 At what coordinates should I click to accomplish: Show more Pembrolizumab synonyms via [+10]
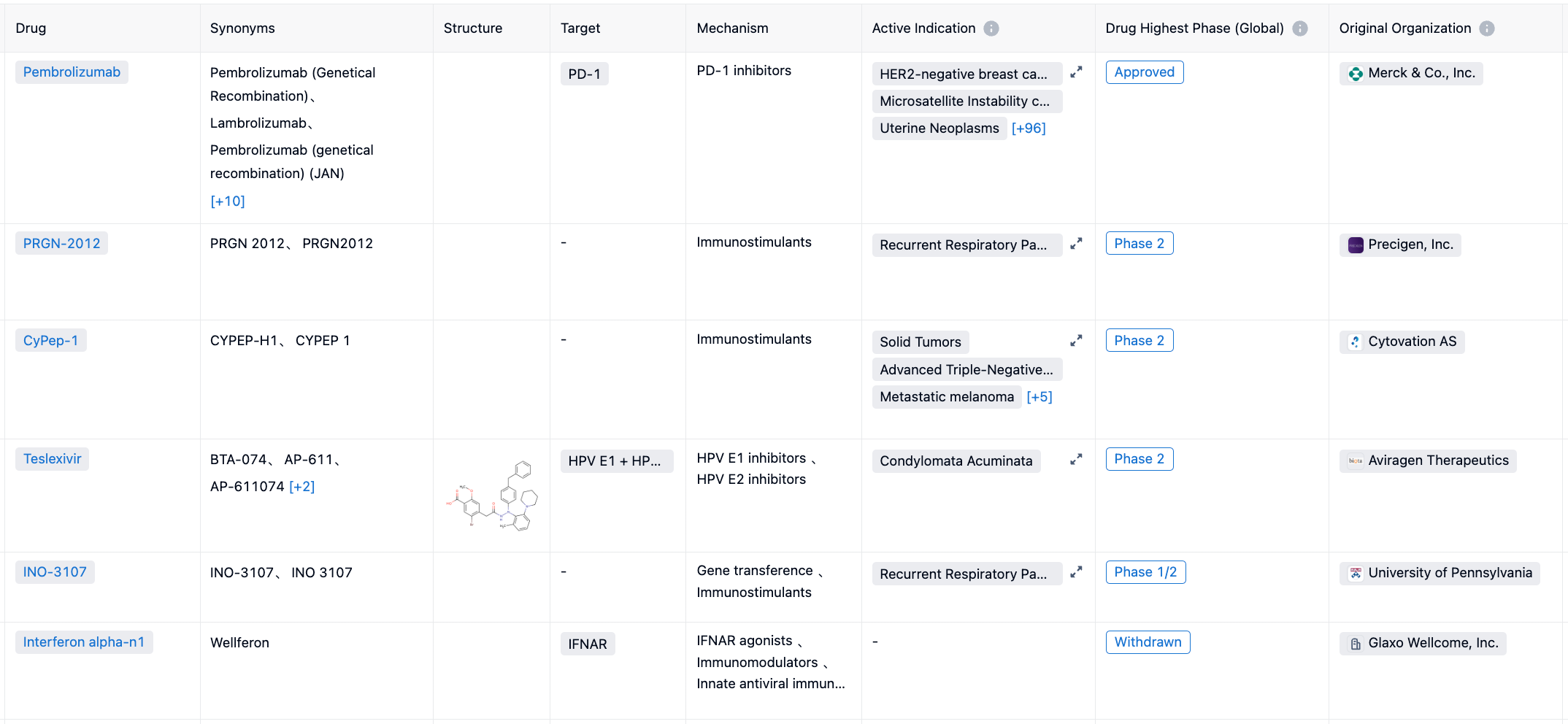227,201
